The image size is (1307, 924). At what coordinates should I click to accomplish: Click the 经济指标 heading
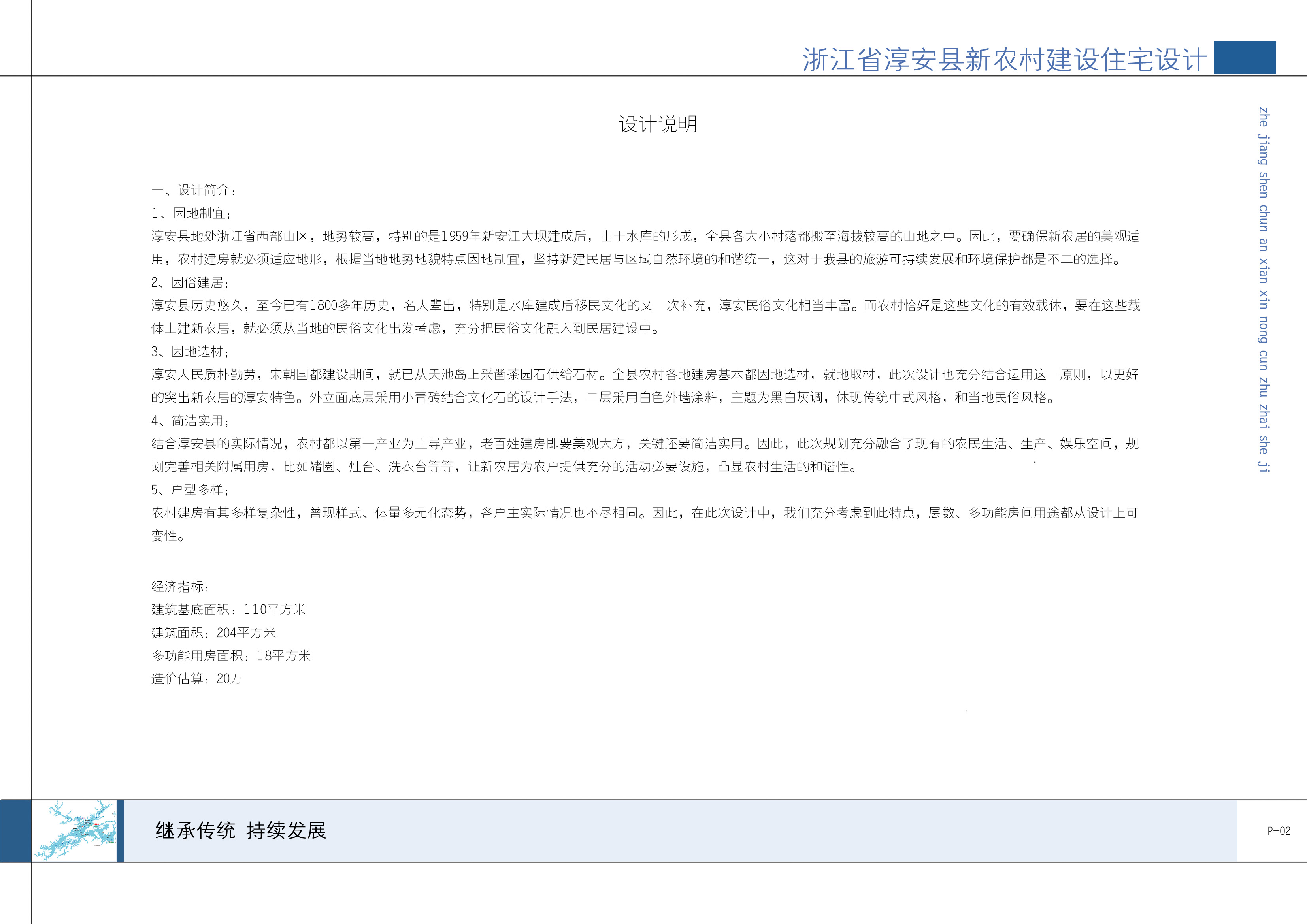click(180, 587)
